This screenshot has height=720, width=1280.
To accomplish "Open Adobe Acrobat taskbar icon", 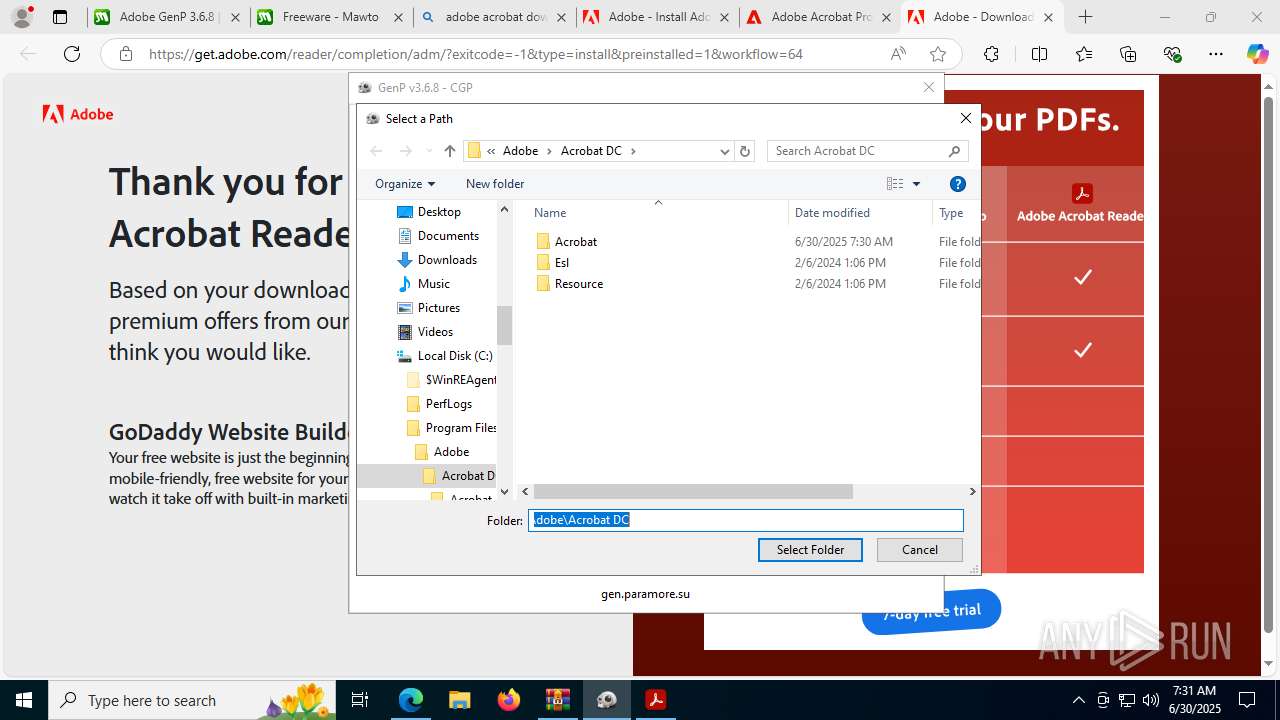I will (x=655, y=699).
